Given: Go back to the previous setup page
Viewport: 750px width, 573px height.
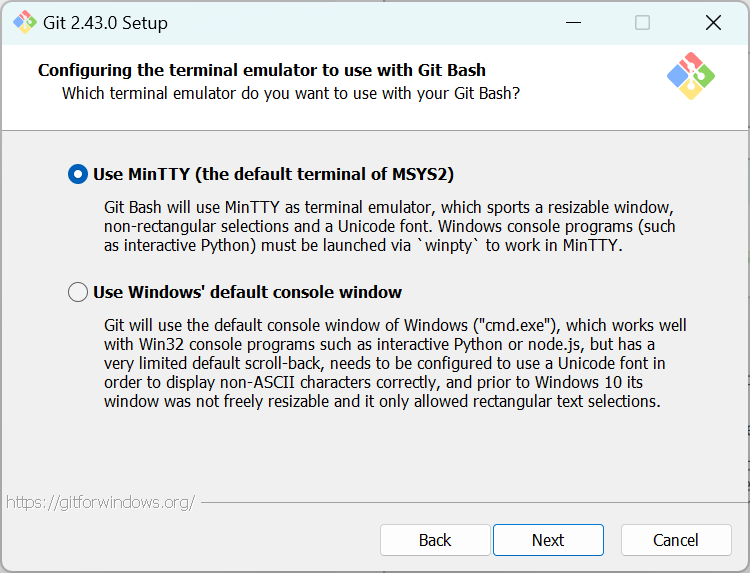Looking at the screenshot, I should (435, 540).
